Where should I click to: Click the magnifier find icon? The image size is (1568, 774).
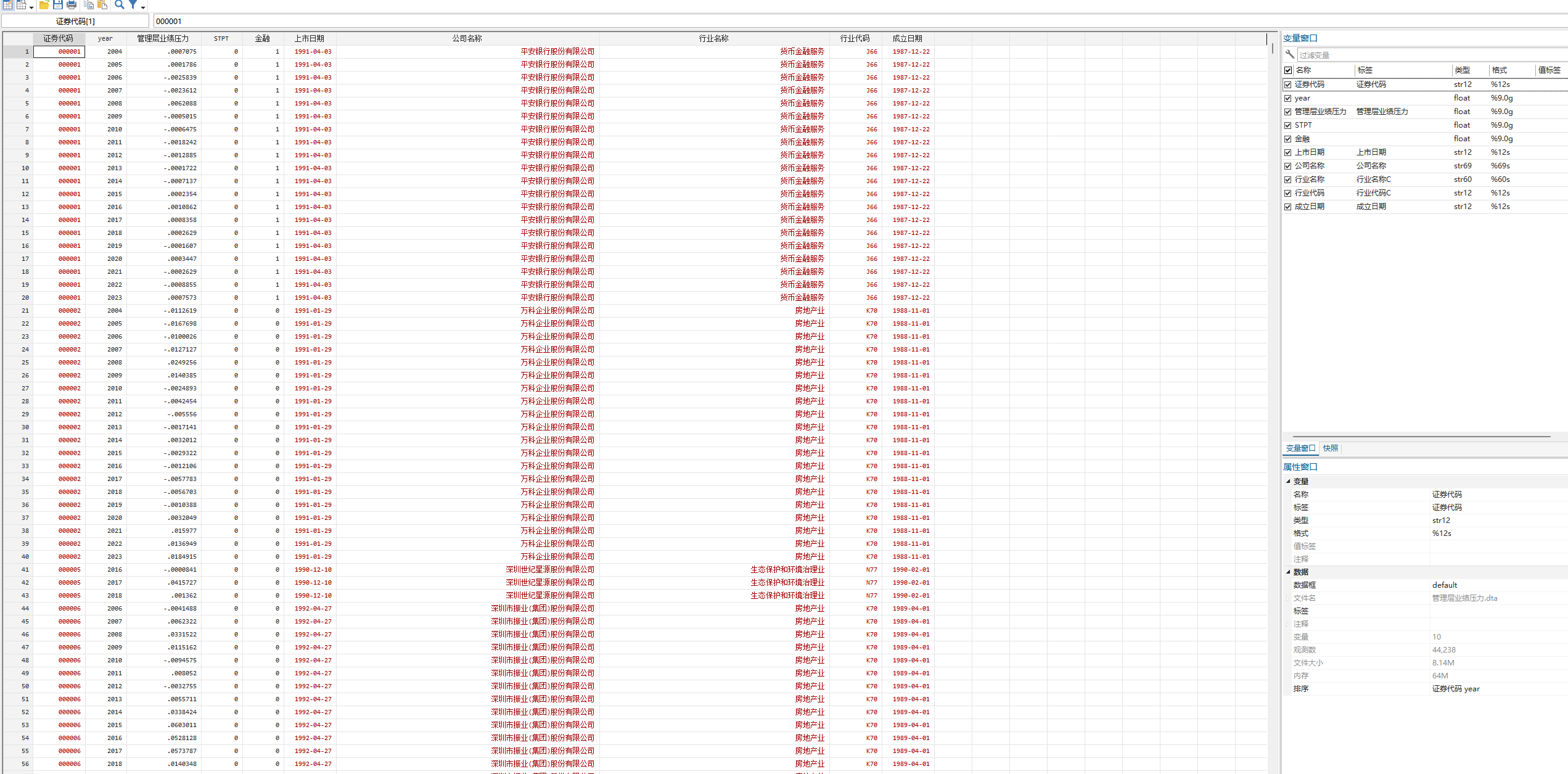pyautogui.click(x=120, y=5)
